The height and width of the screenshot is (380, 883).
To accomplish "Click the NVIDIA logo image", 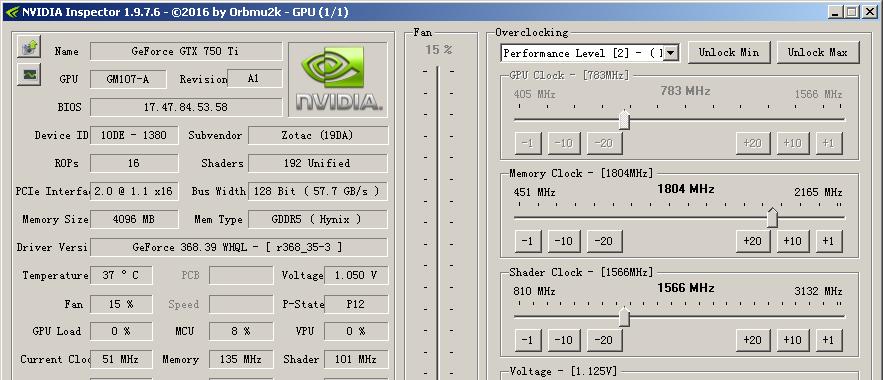I will 338,79.
